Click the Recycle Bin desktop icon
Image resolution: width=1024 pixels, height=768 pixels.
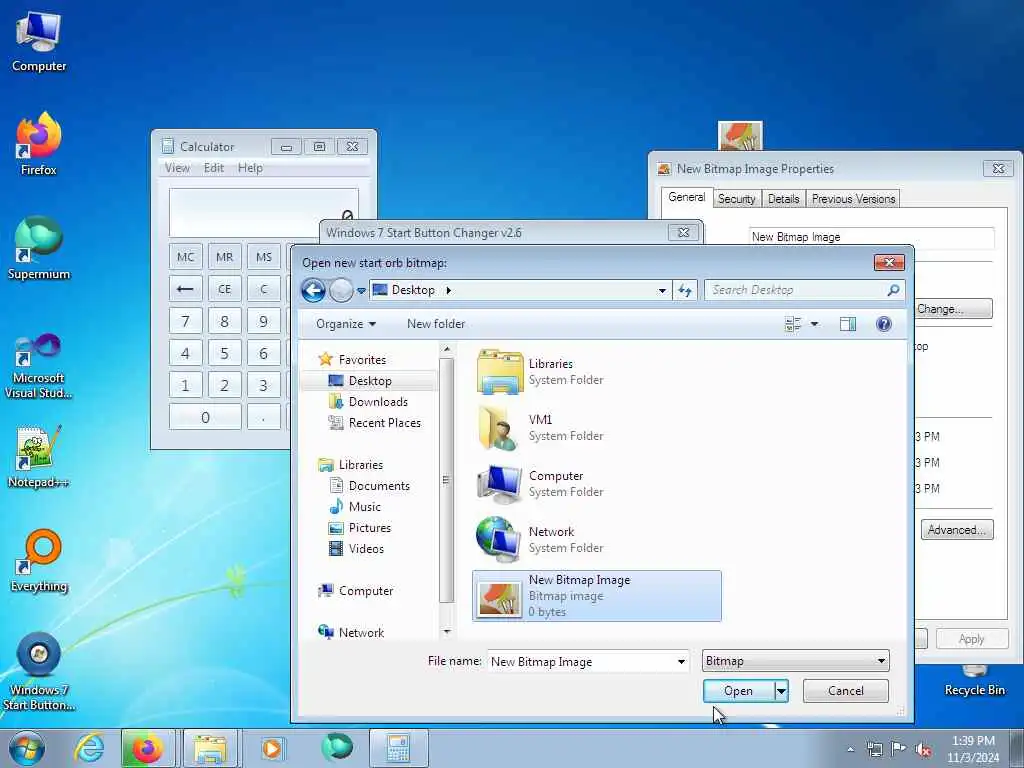point(974,682)
